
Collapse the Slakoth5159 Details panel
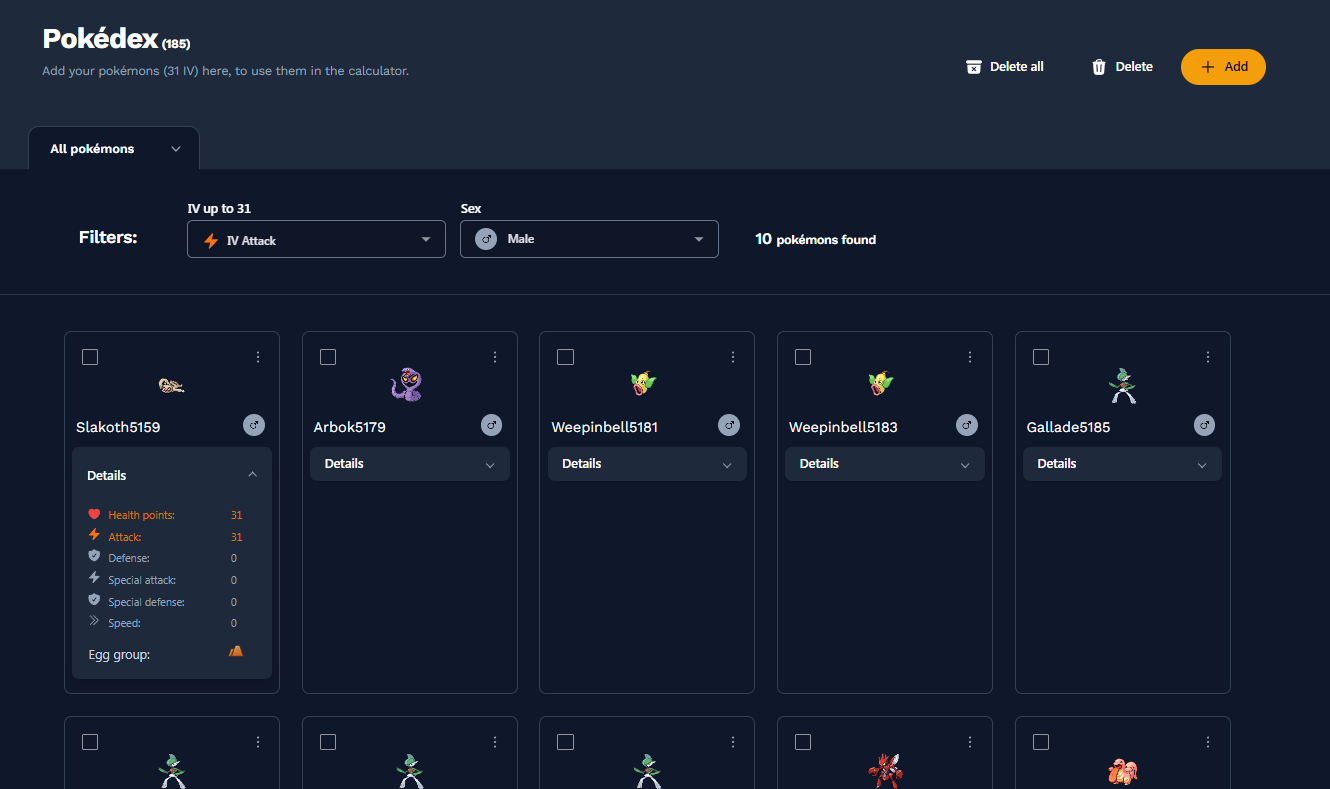(172, 475)
